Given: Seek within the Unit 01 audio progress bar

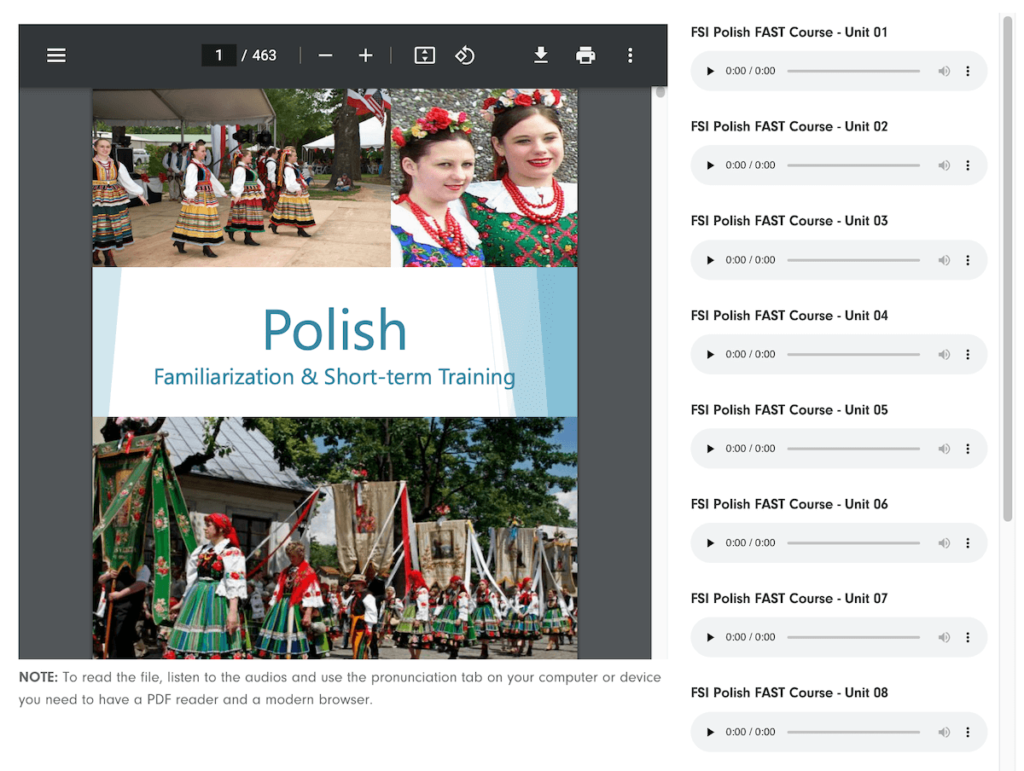Looking at the screenshot, I should coord(854,71).
